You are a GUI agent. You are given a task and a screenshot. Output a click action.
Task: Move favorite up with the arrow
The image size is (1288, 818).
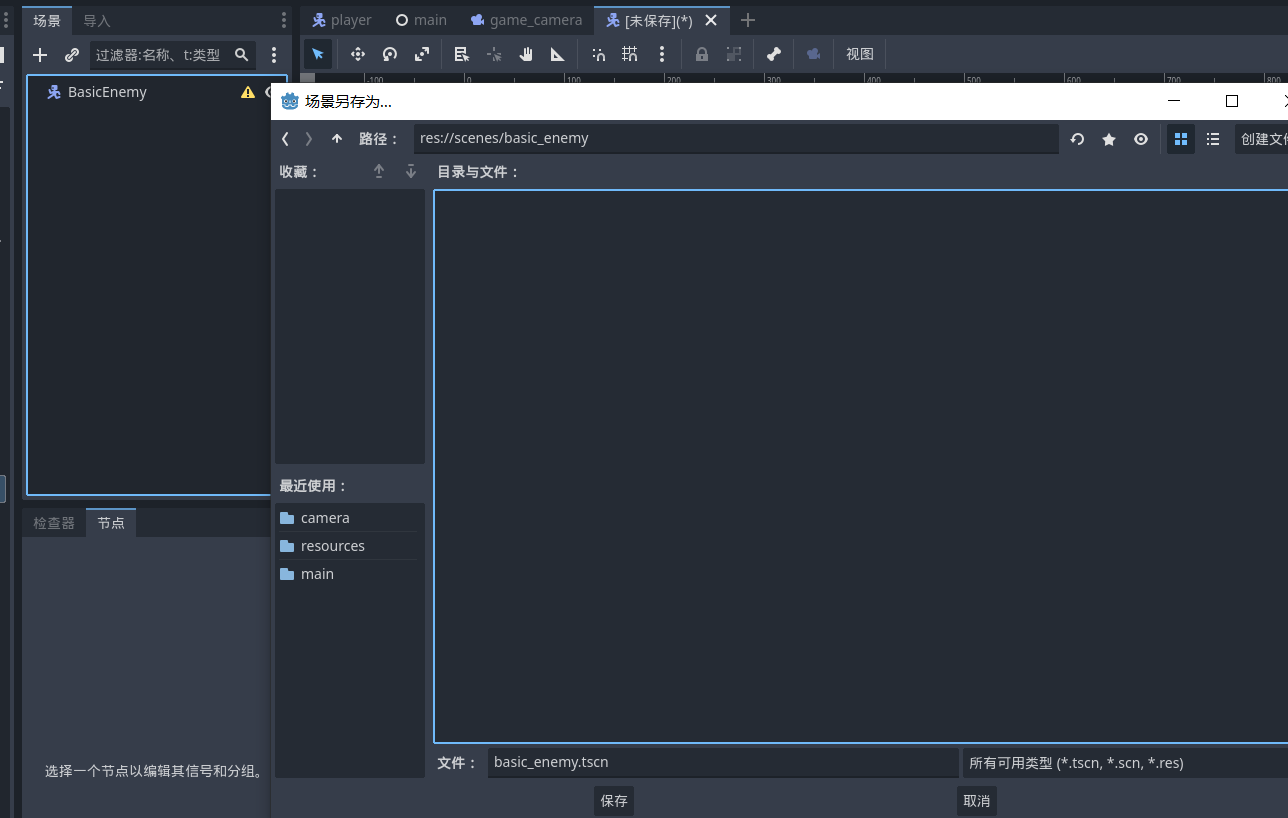(x=379, y=172)
